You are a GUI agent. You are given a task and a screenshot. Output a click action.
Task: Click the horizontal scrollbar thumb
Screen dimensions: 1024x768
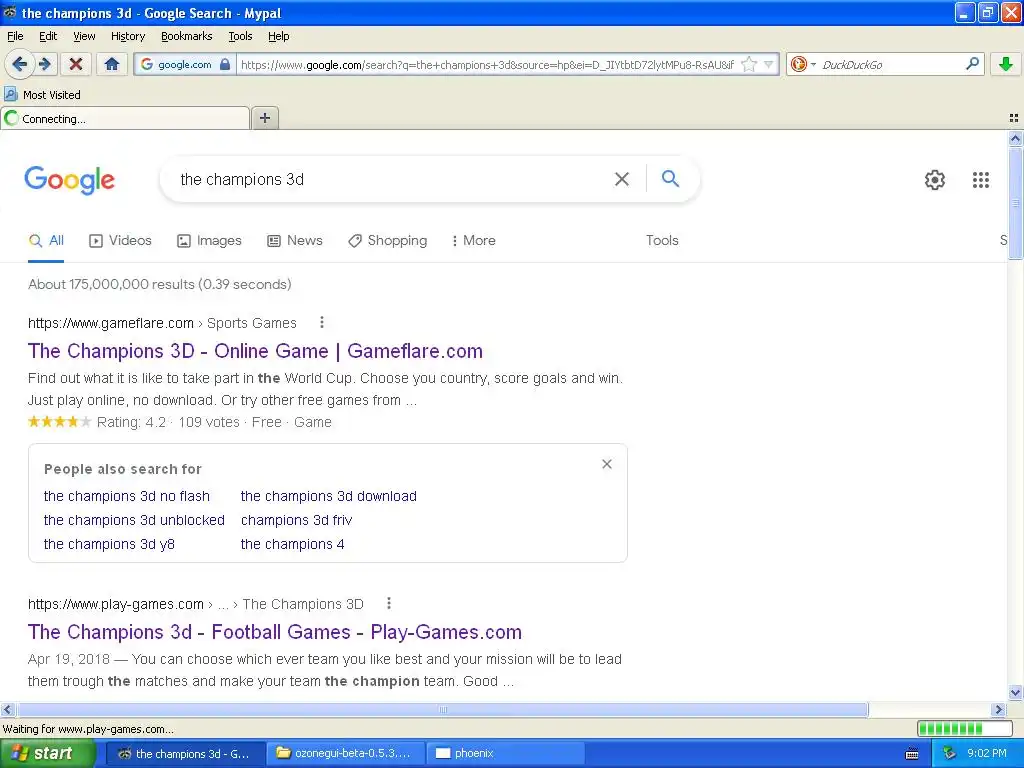click(442, 709)
